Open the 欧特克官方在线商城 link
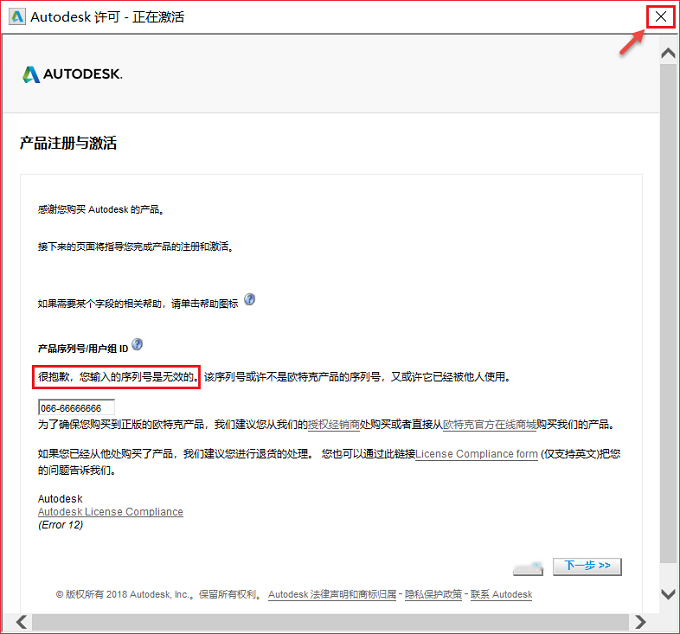This screenshot has width=680, height=634. [x=489, y=425]
